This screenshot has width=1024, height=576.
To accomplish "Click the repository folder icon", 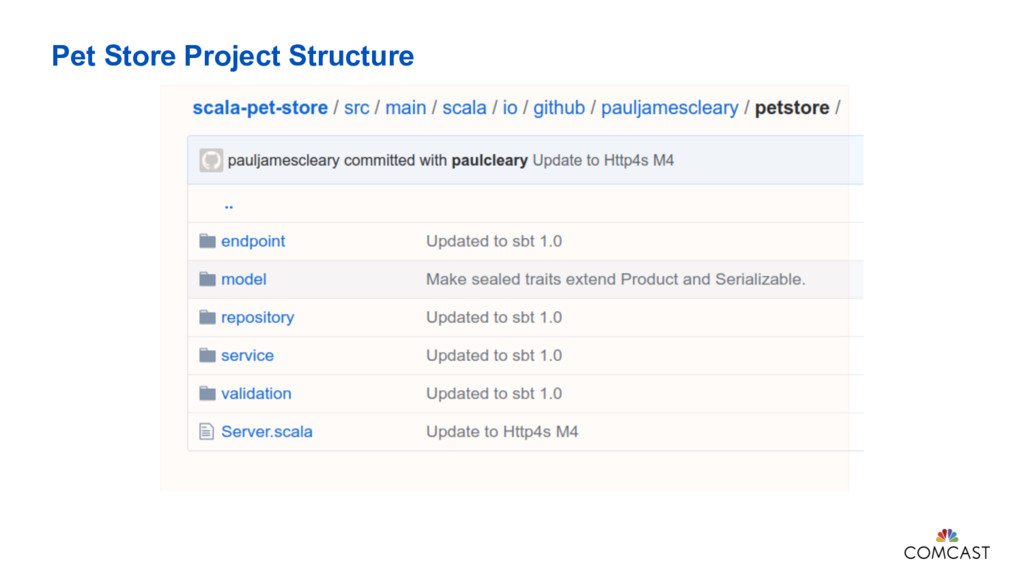I will (207, 317).
